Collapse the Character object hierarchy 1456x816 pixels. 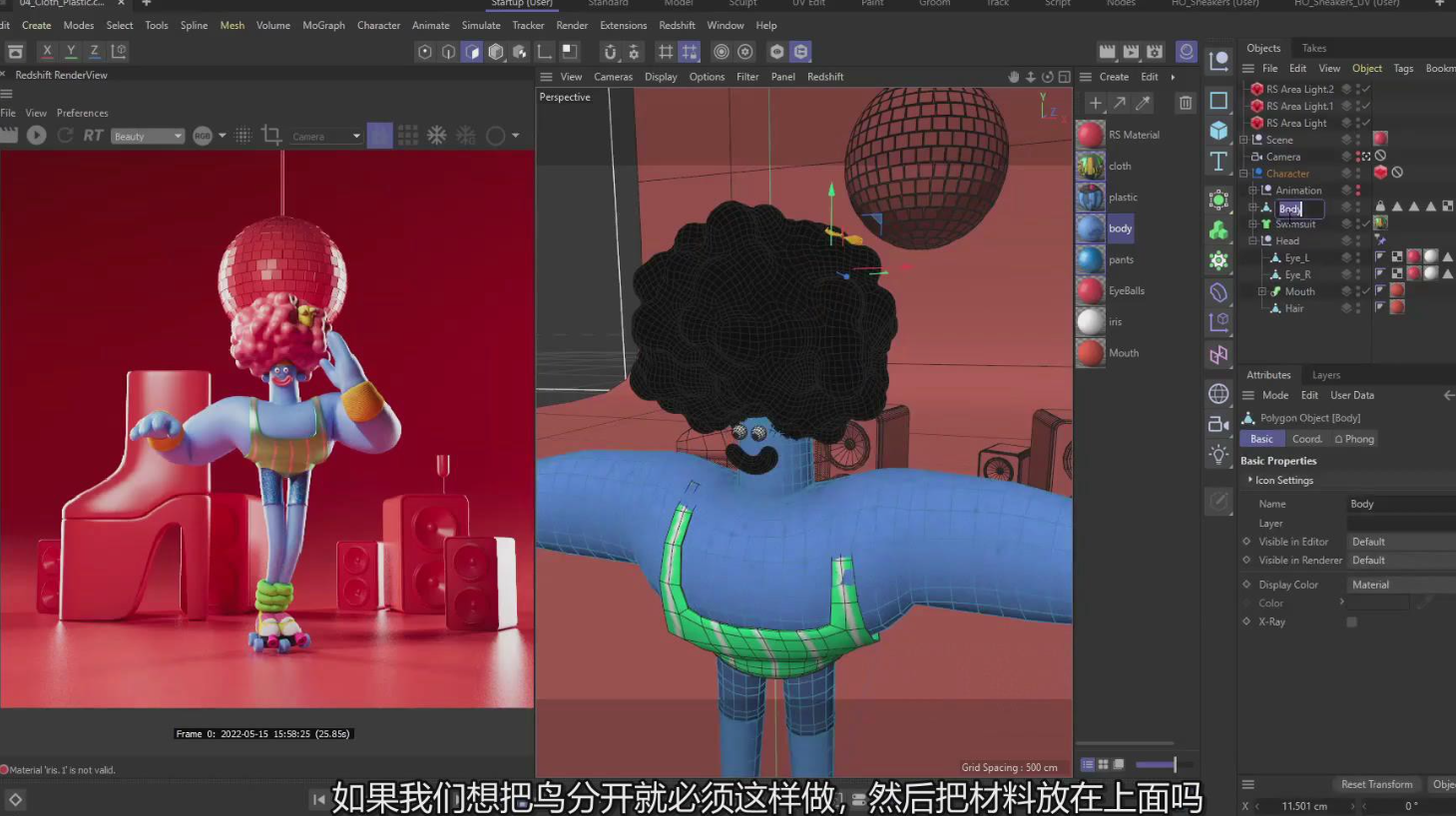click(x=1243, y=174)
